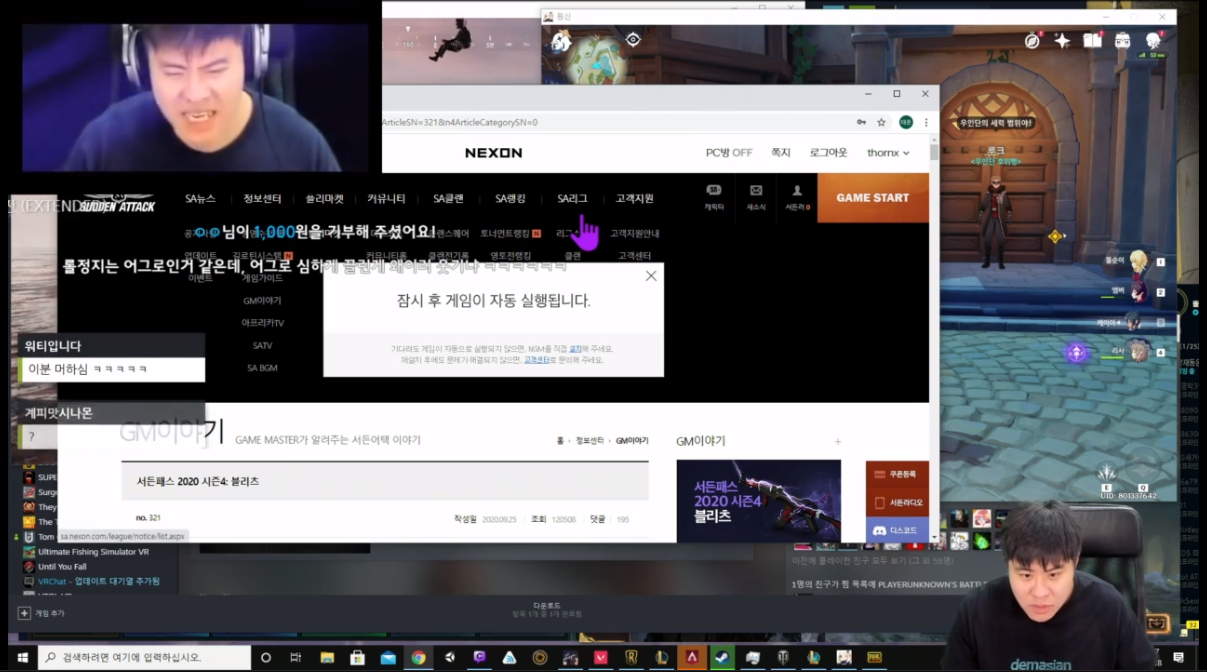Open the SA리그 menu
This screenshot has width=1207, height=672.
[x=572, y=199]
